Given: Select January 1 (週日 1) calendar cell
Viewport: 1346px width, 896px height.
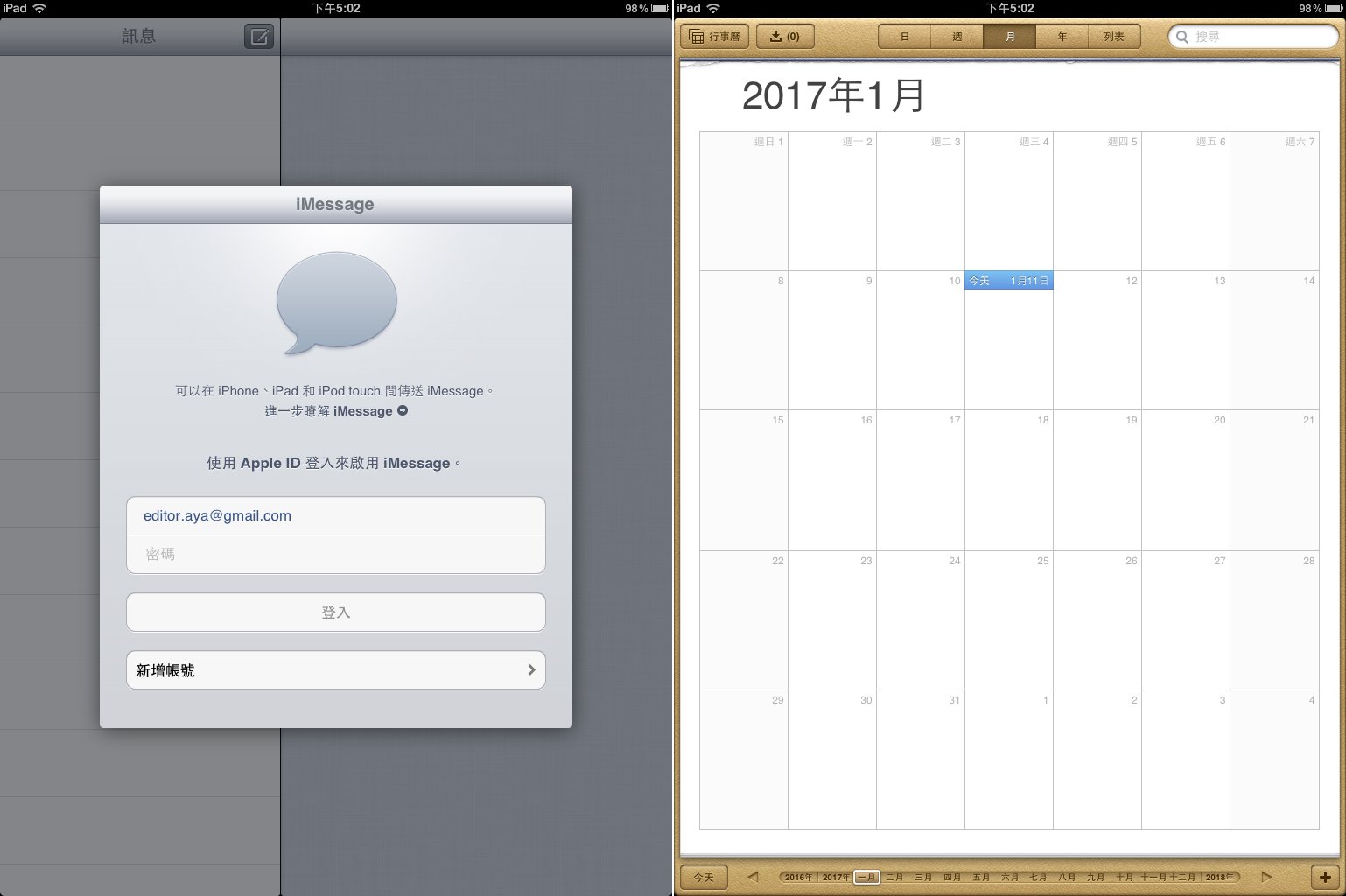Looking at the screenshot, I should point(744,201).
